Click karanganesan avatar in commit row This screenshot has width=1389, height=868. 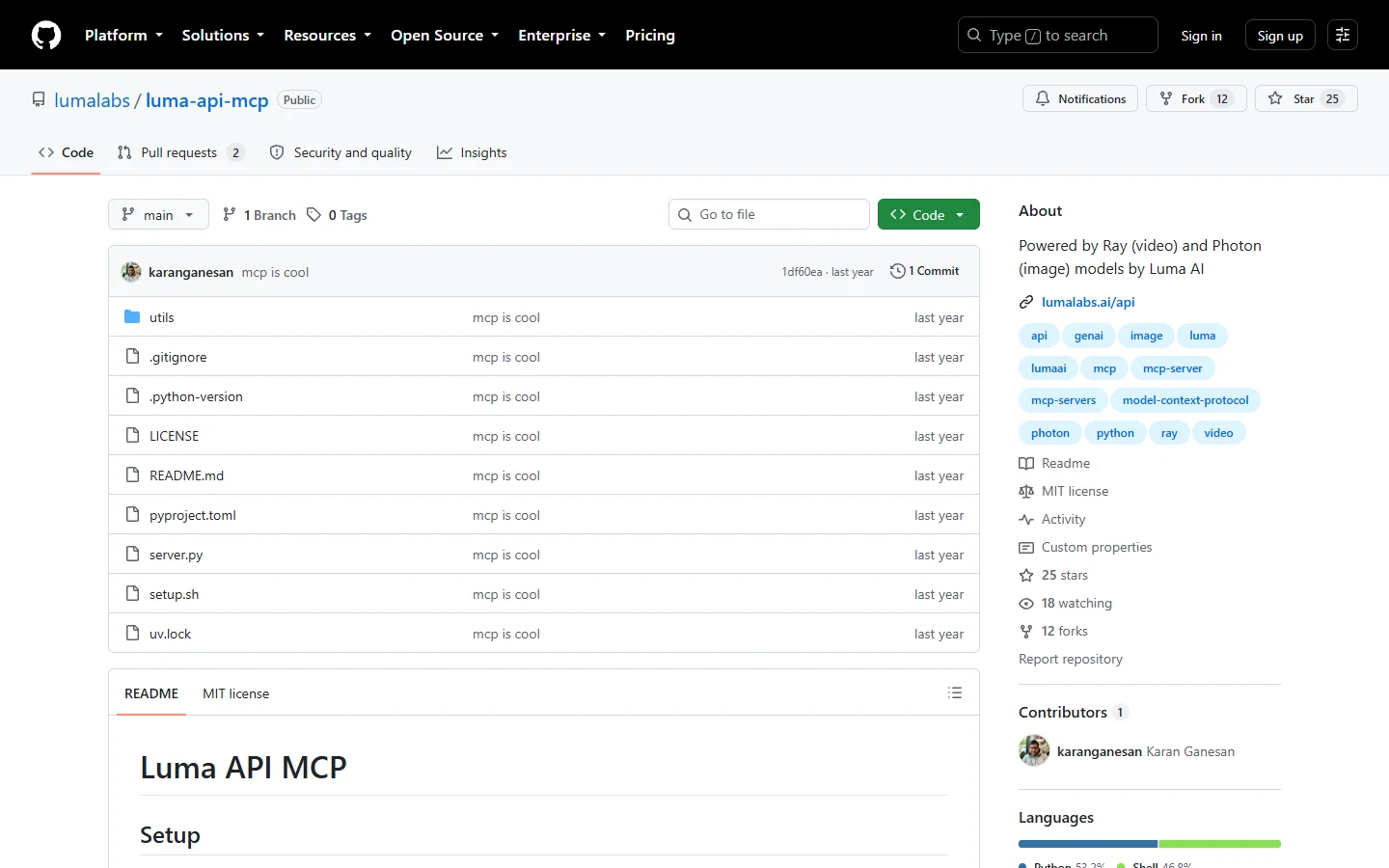(x=131, y=272)
